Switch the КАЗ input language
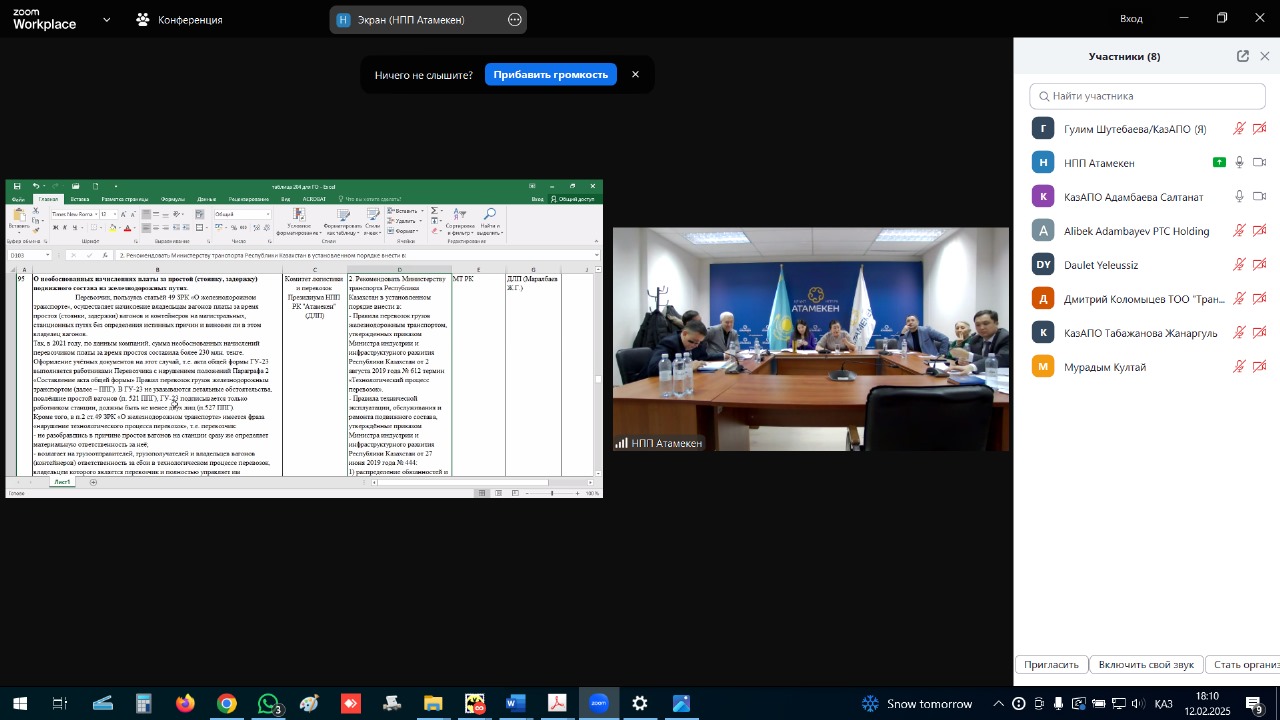Viewport: 1280px width, 720px height. click(1164, 704)
